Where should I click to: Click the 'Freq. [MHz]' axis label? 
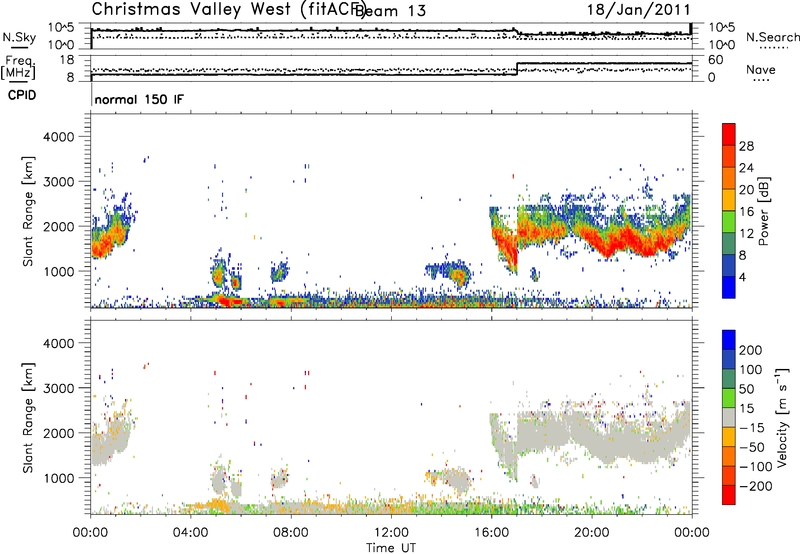coord(19,68)
